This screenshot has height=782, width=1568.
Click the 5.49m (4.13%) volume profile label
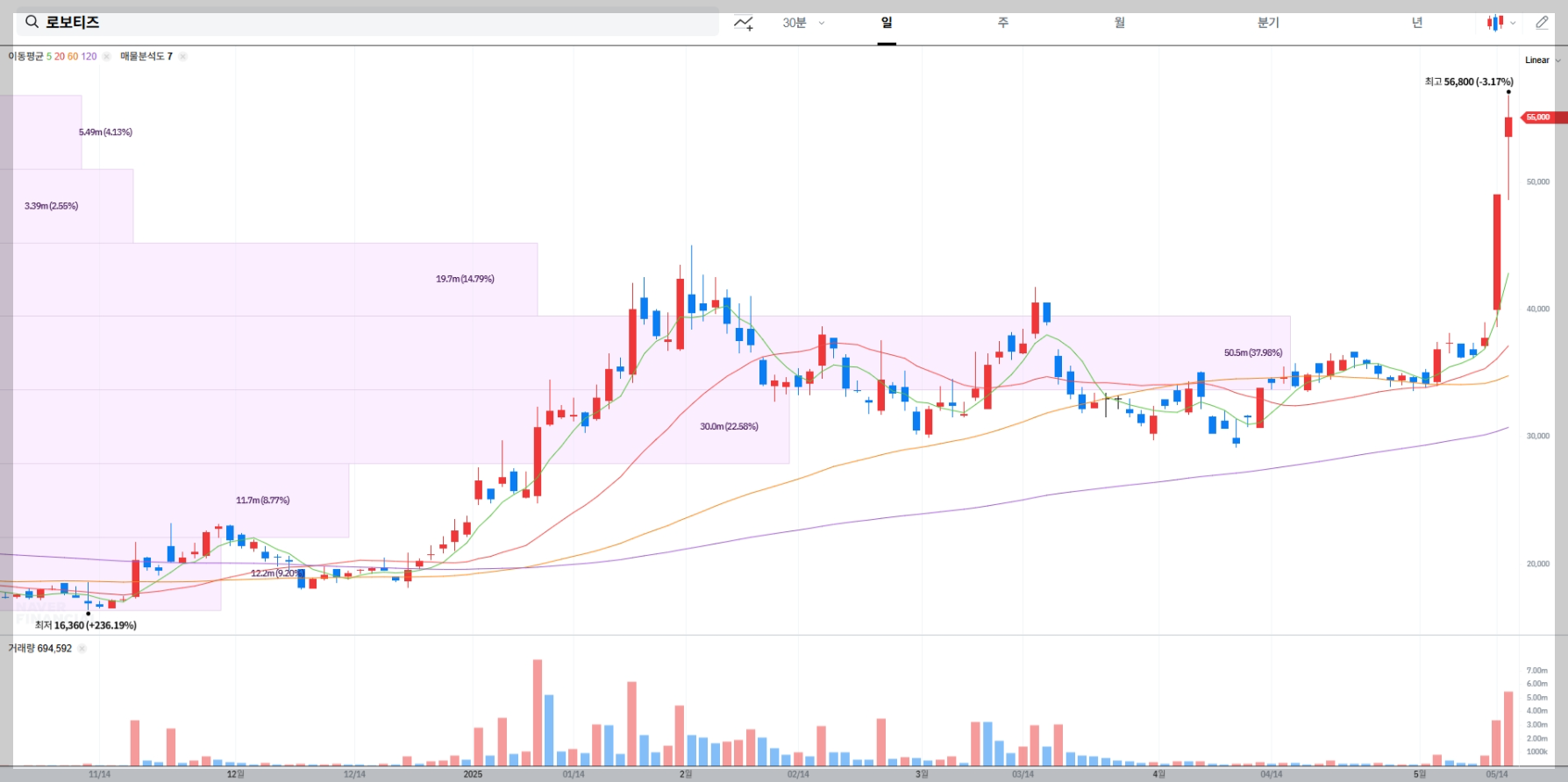(x=105, y=132)
